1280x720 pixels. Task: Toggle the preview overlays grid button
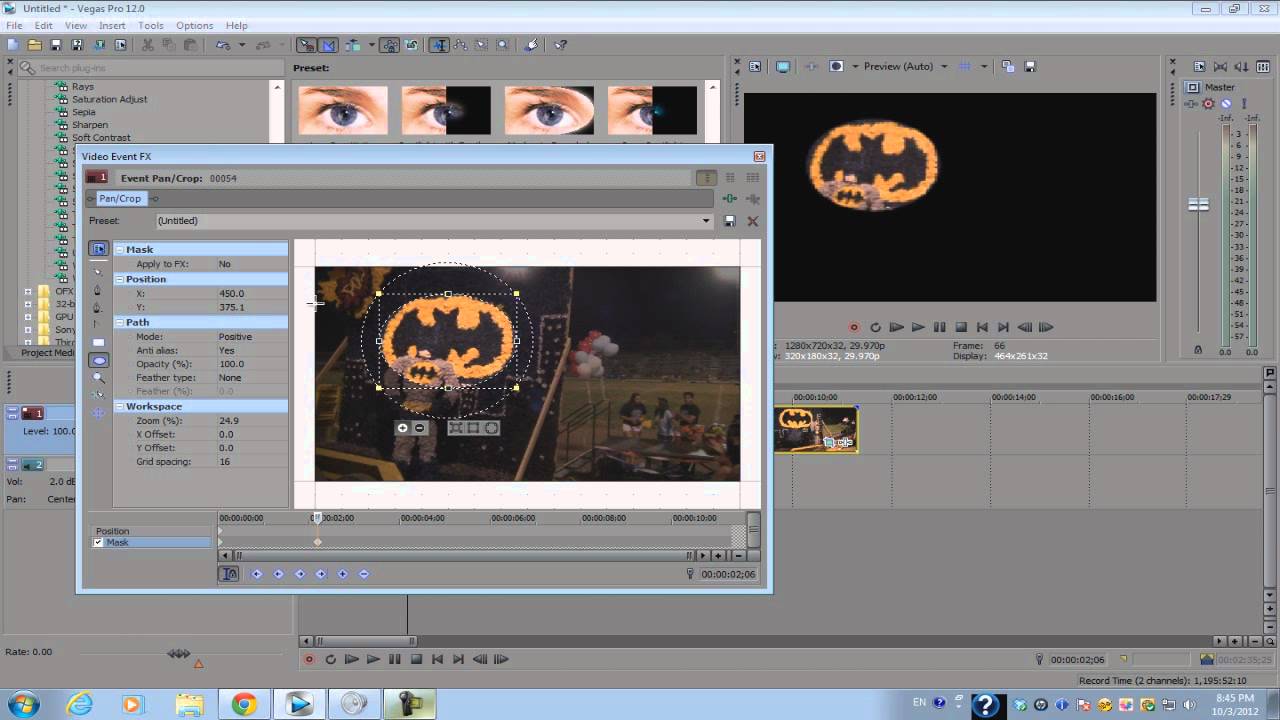coord(964,66)
